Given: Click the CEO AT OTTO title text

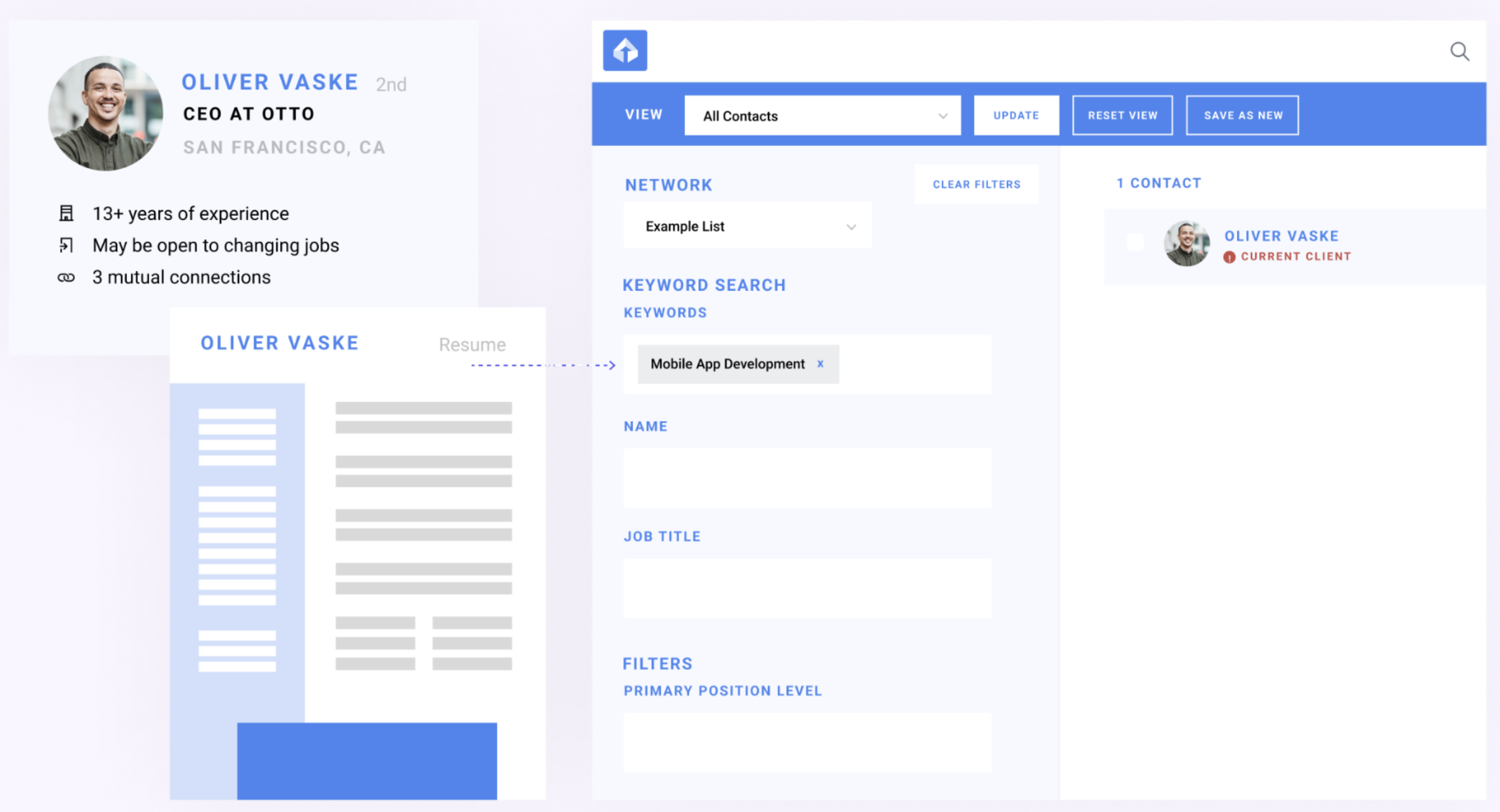Looking at the screenshot, I should tap(249, 113).
